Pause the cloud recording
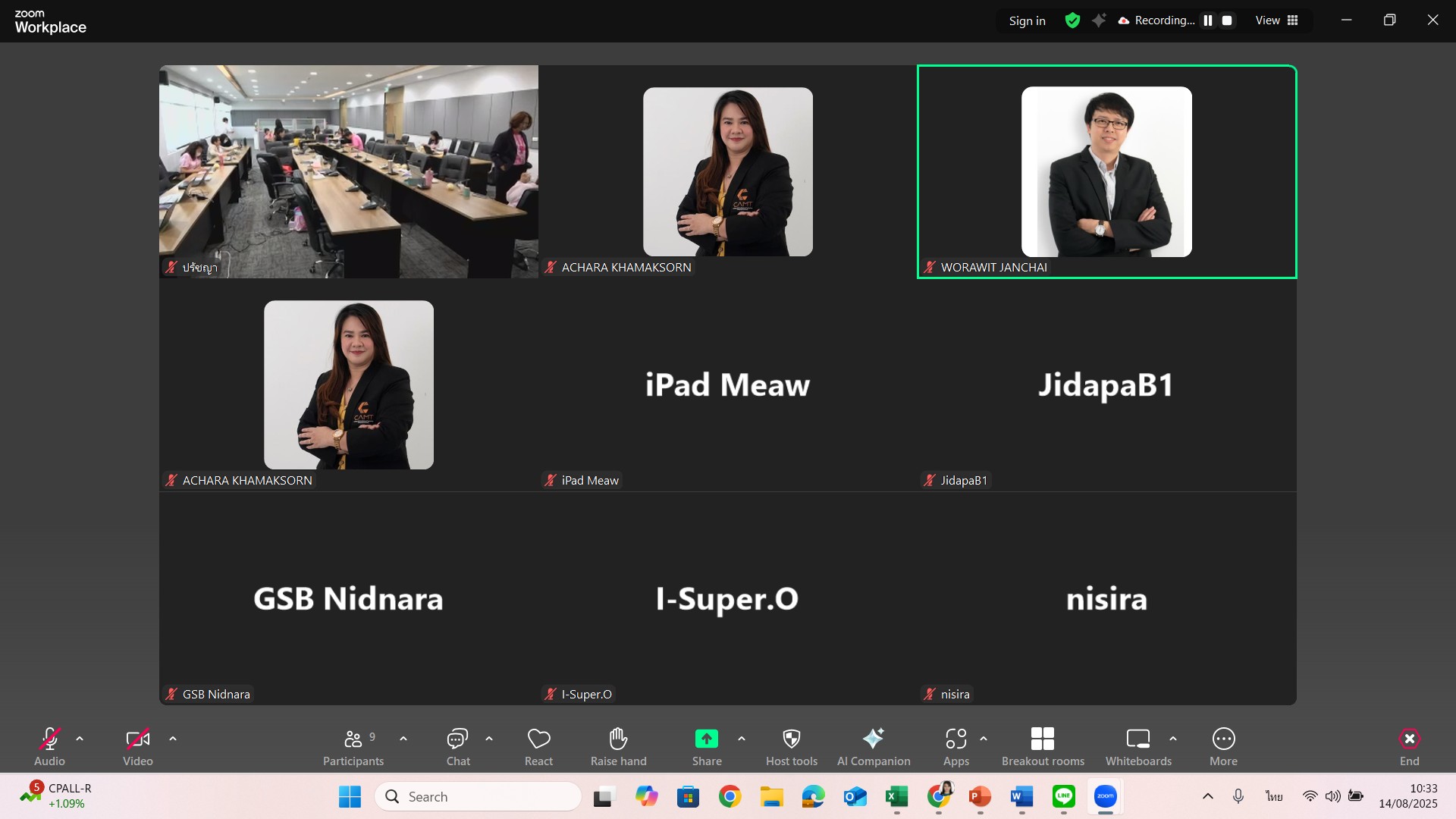Viewport: 1456px width, 819px height. pyautogui.click(x=1208, y=20)
